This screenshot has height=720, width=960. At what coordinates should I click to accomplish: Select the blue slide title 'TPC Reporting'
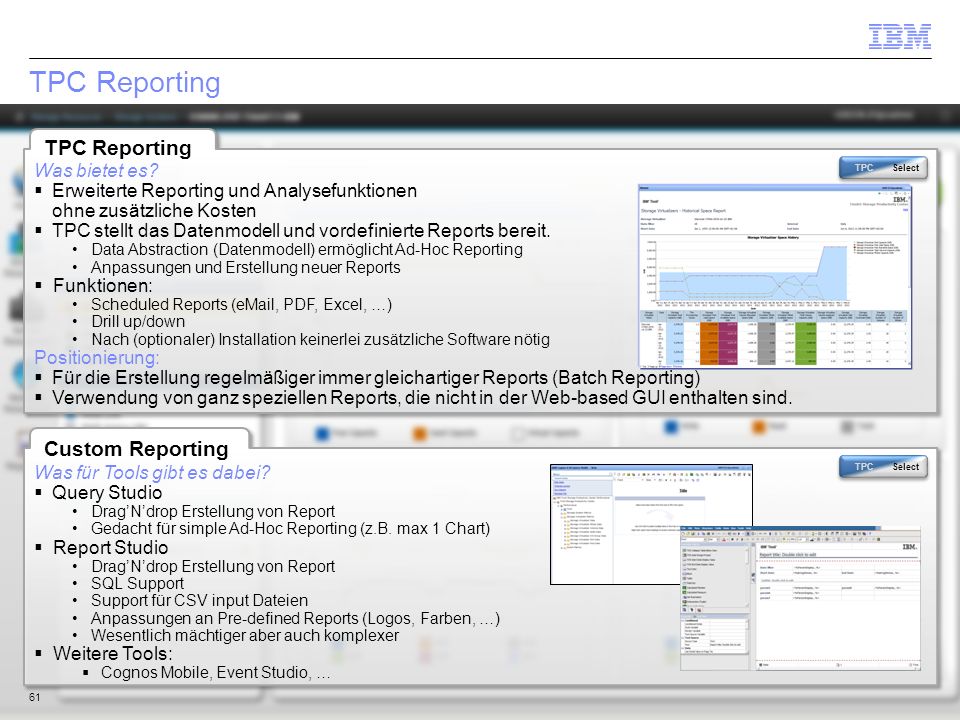125,82
